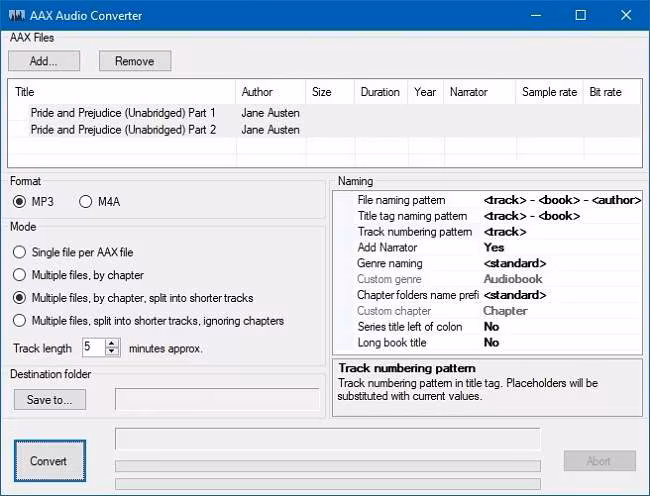Click the Chapter custom chapter value
This screenshot has width=650, height=496.
point(505,311)
